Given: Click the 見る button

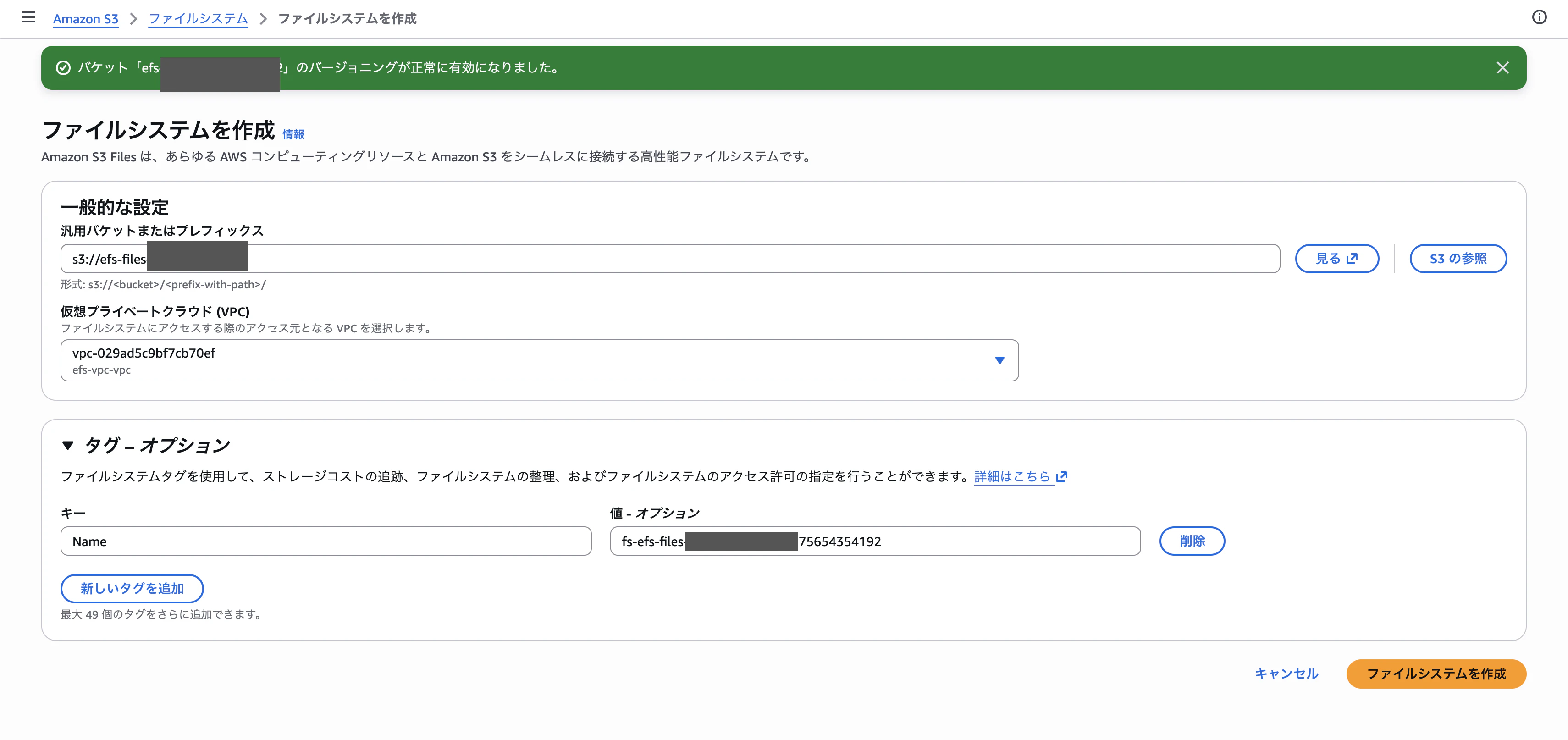Looking at the screenshot, I should click(1336, 259).
